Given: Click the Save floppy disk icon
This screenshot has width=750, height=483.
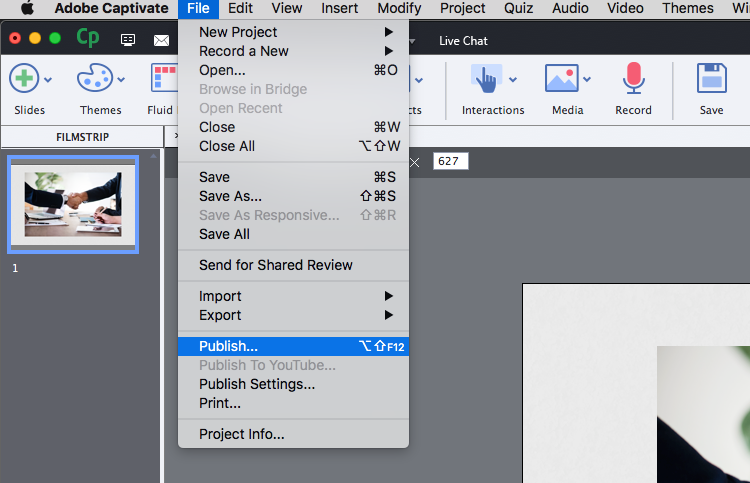Looking at the screenshot, I should pos(712,78).
